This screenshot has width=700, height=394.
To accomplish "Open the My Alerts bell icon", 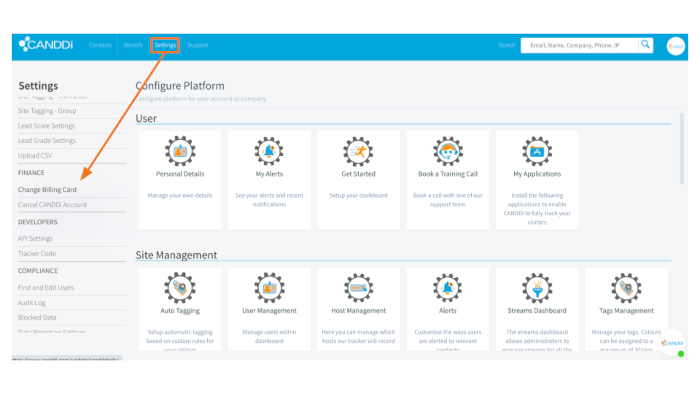I will (269, 151).
